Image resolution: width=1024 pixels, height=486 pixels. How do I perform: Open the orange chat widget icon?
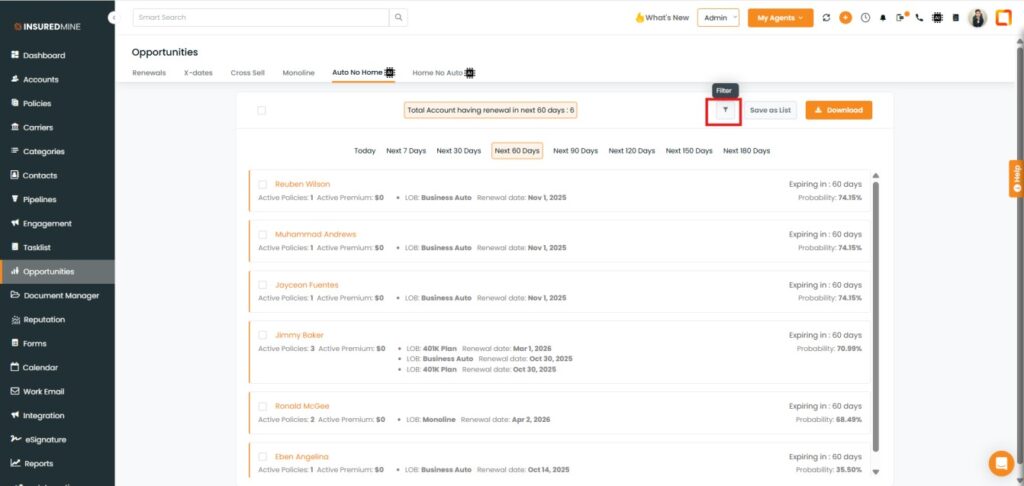1000,463
